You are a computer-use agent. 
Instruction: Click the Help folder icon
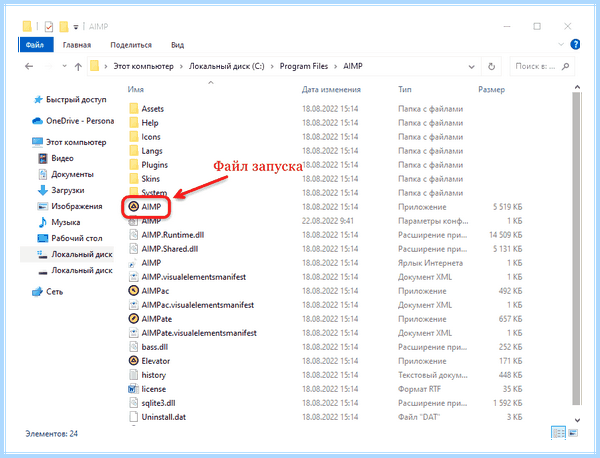point(134,123)
